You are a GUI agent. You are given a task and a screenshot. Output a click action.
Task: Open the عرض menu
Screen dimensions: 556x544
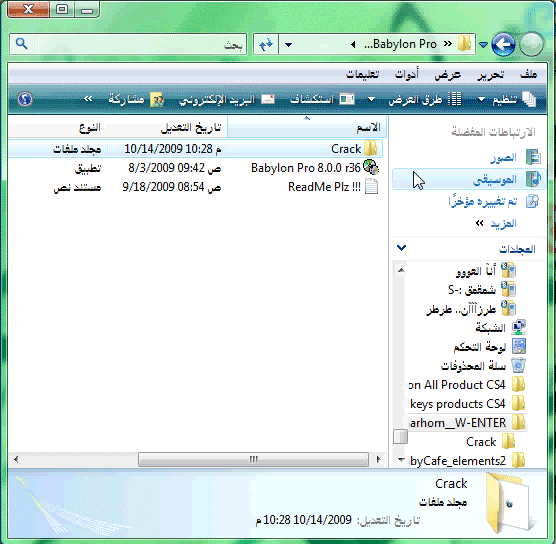(447, 75)
